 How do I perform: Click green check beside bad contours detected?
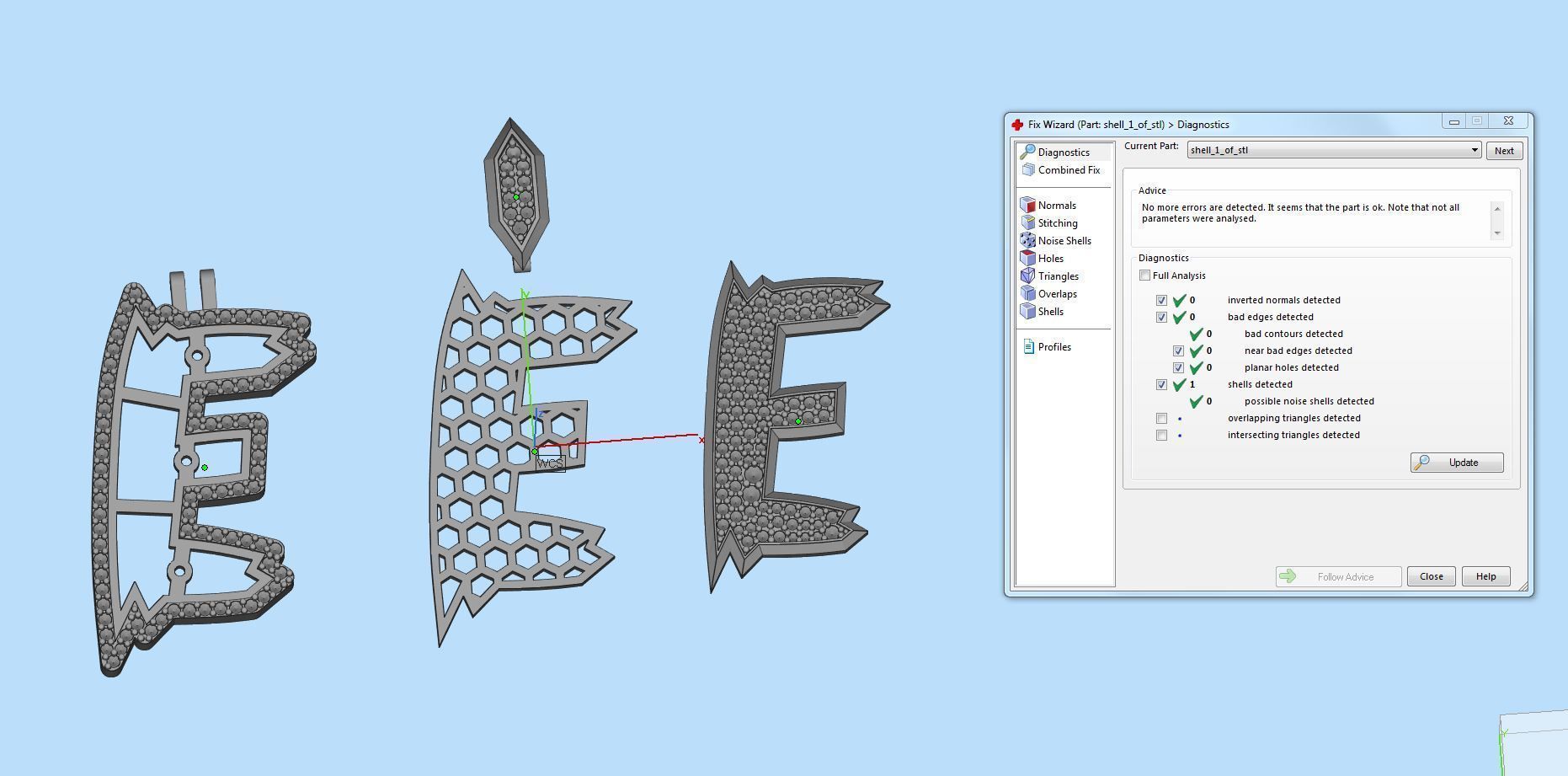(x=1196, y=334)
